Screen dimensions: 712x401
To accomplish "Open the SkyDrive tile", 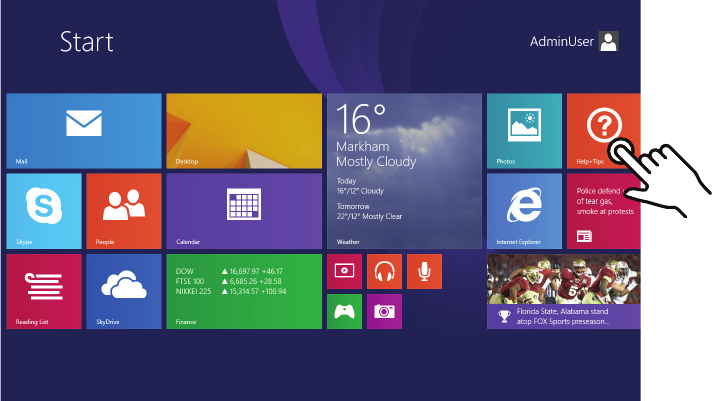I will coord(124,292).
